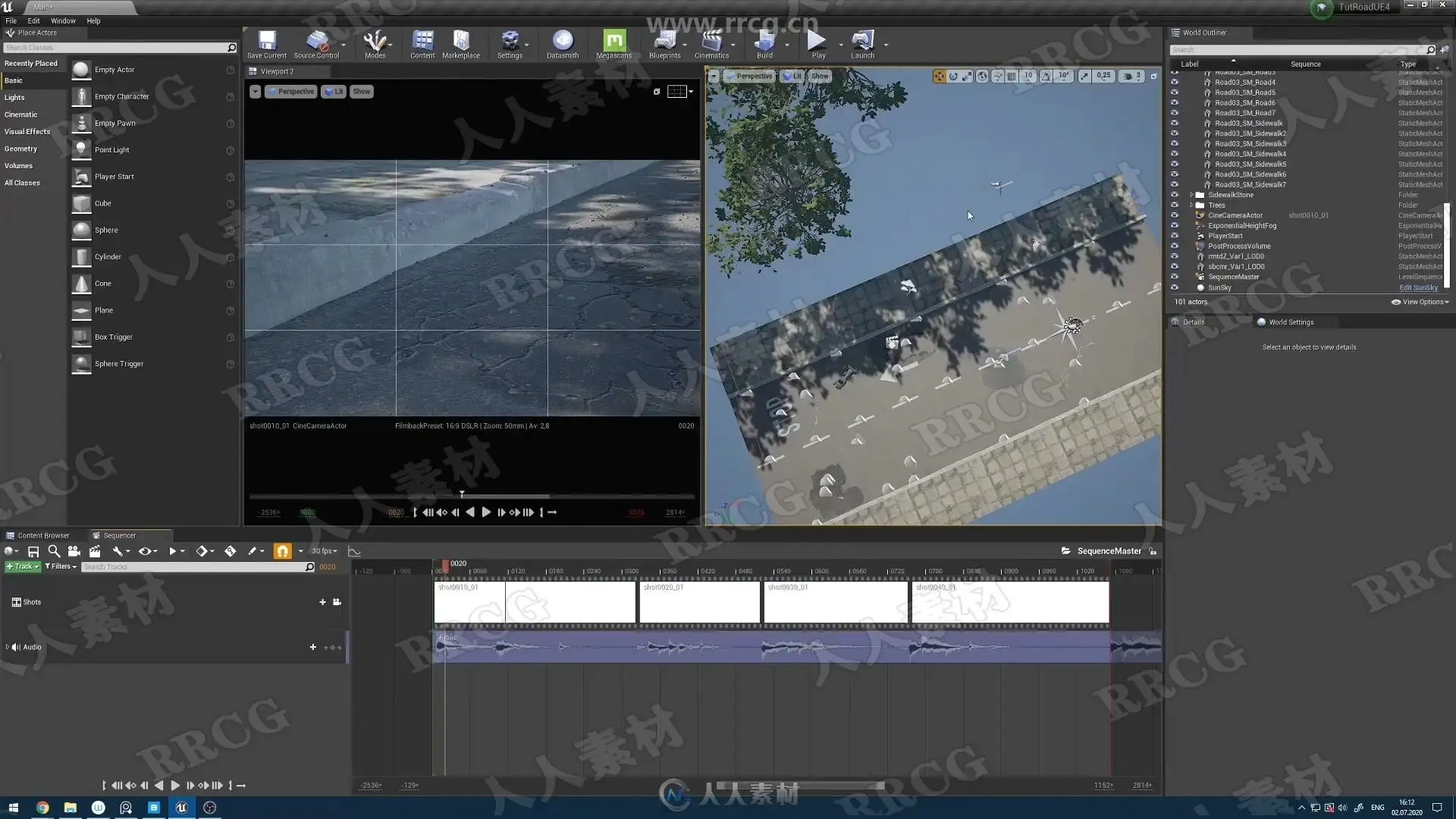Click the green add Track button

point(22,566)
